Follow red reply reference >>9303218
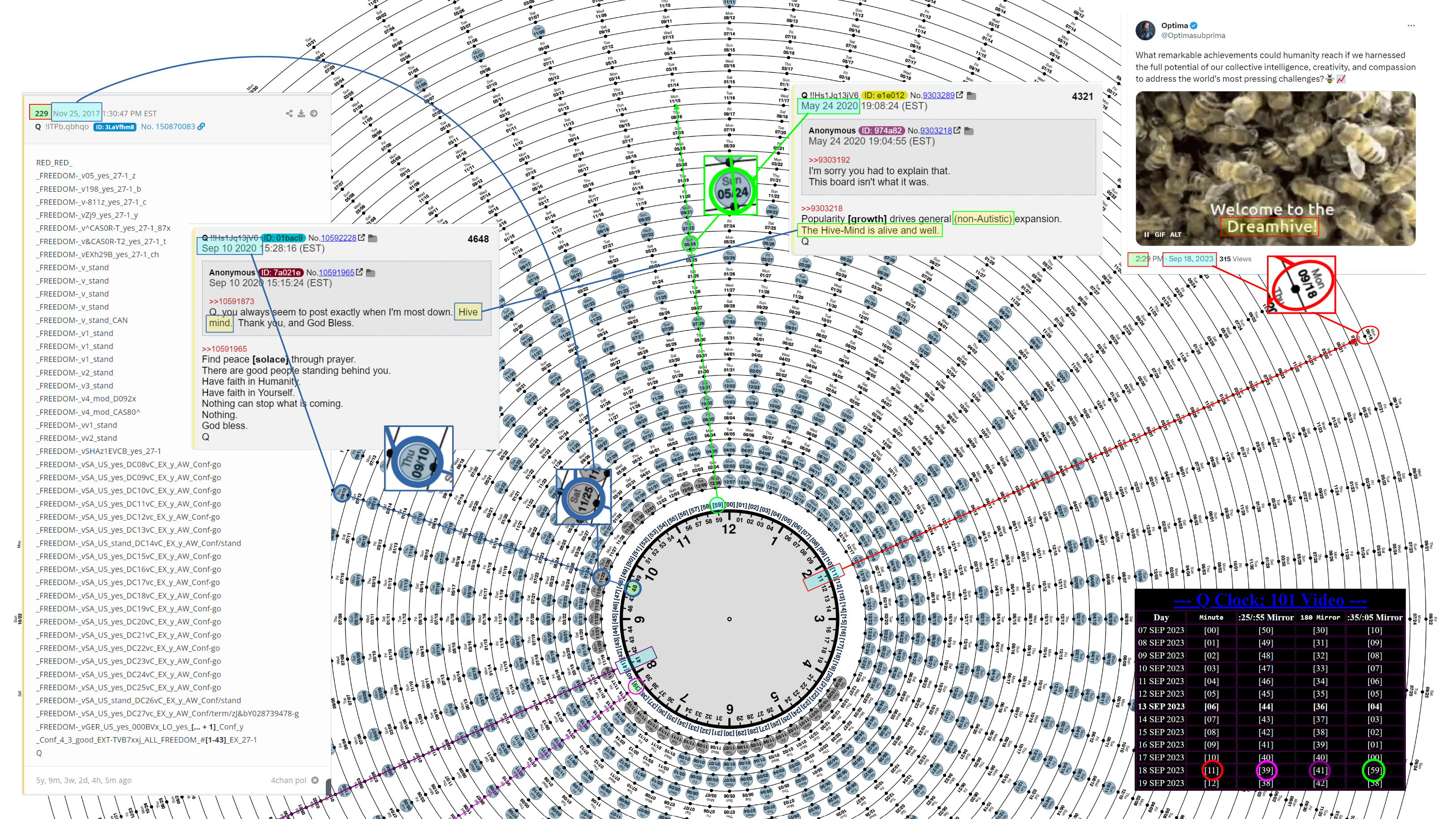1456x819 pixels. click(822, 208)
